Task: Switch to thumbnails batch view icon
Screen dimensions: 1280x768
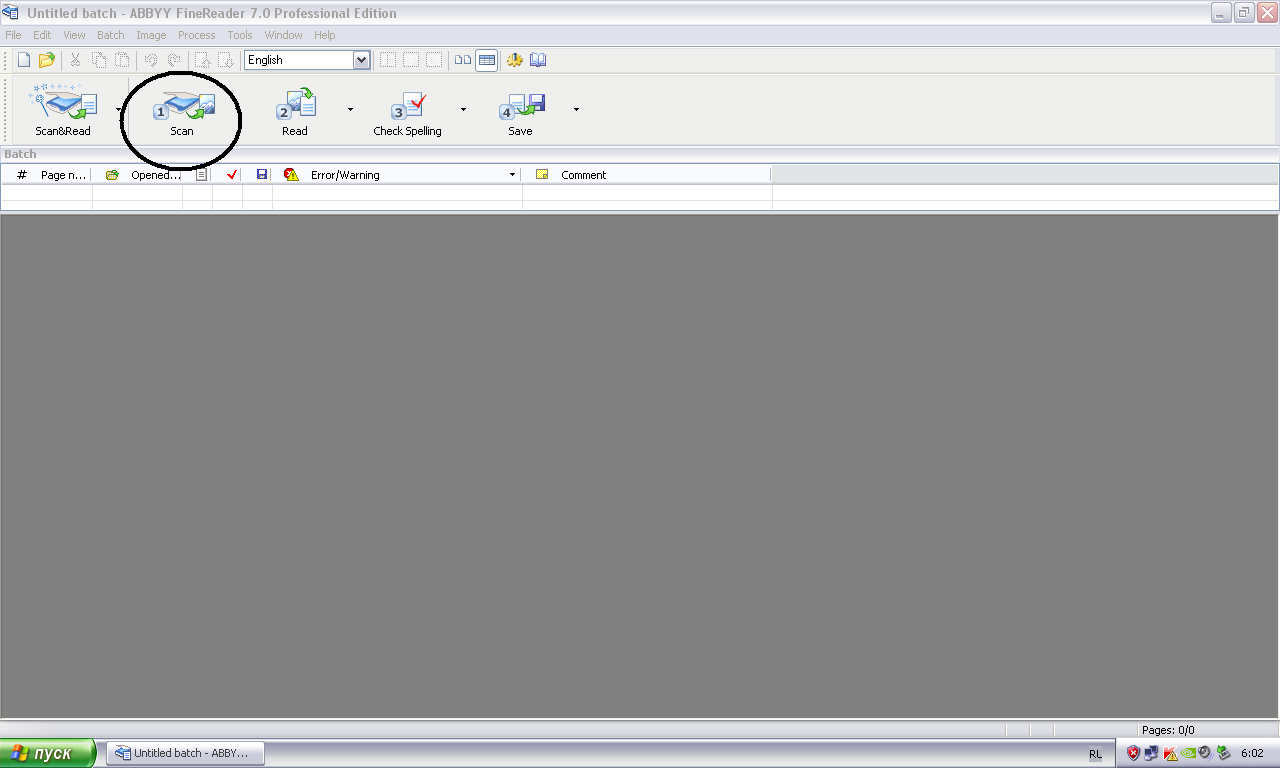Action: pyautogui.click(x=463, y=60)
